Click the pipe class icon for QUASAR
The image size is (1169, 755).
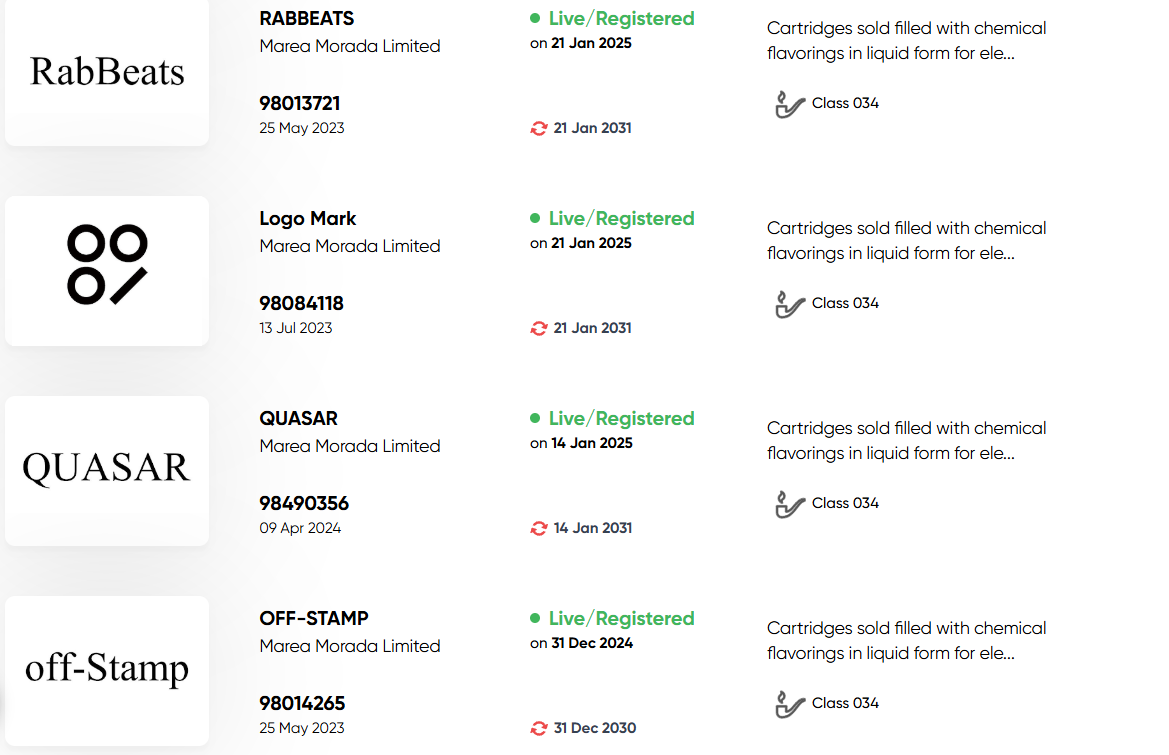tap(790, 504)
